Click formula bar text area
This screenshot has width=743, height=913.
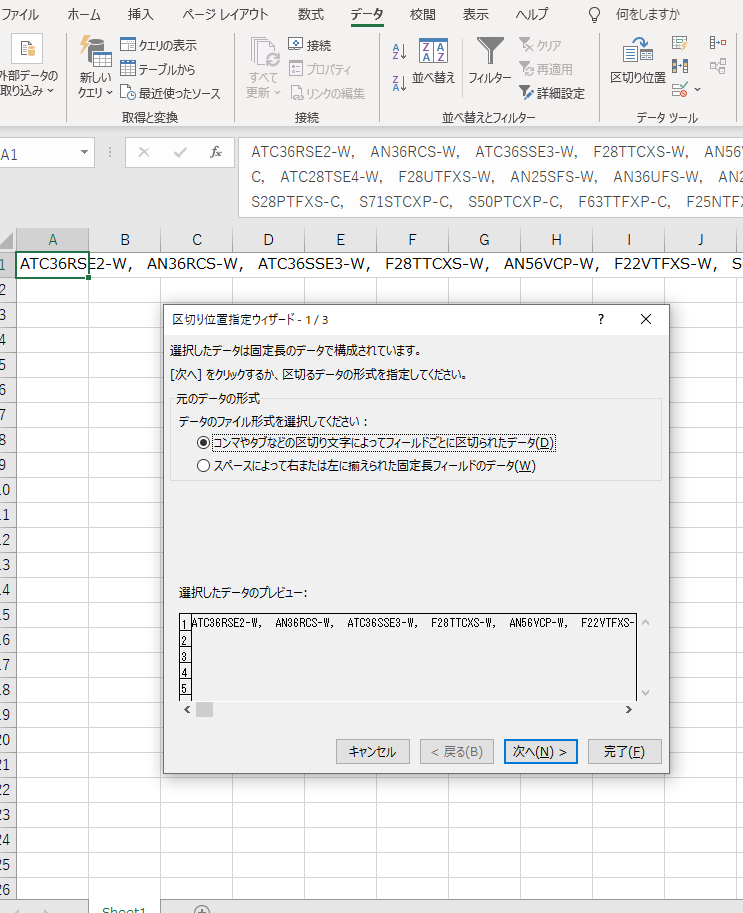coord(491,177)
